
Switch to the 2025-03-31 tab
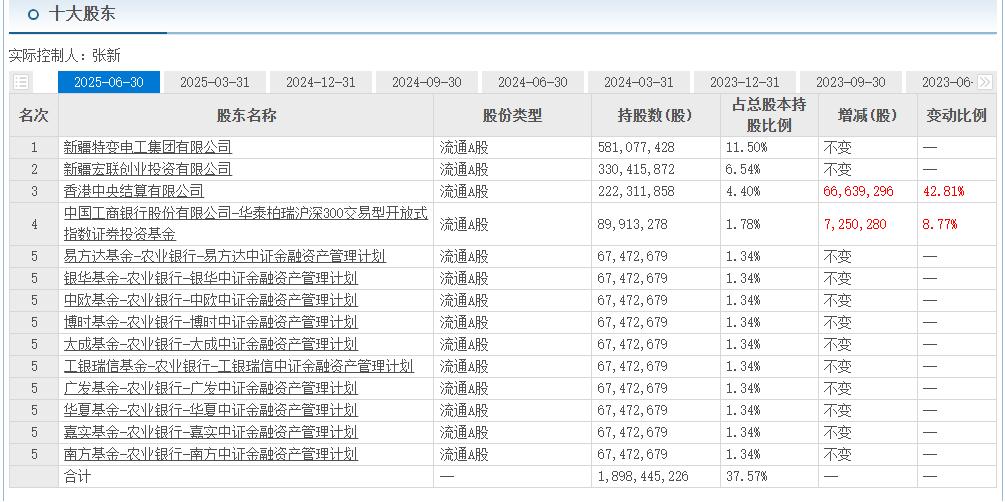pyautogui.click(x=215, y=82)
